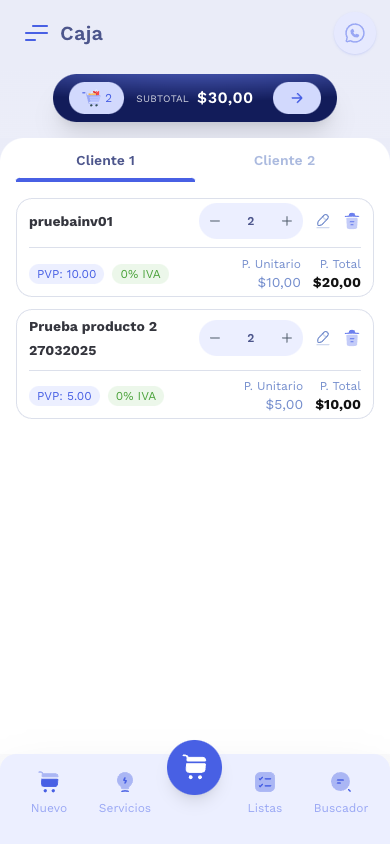390x844 pixels.
Task: Delete pruebainv01 using the trash icon
Action: (352, 221)
